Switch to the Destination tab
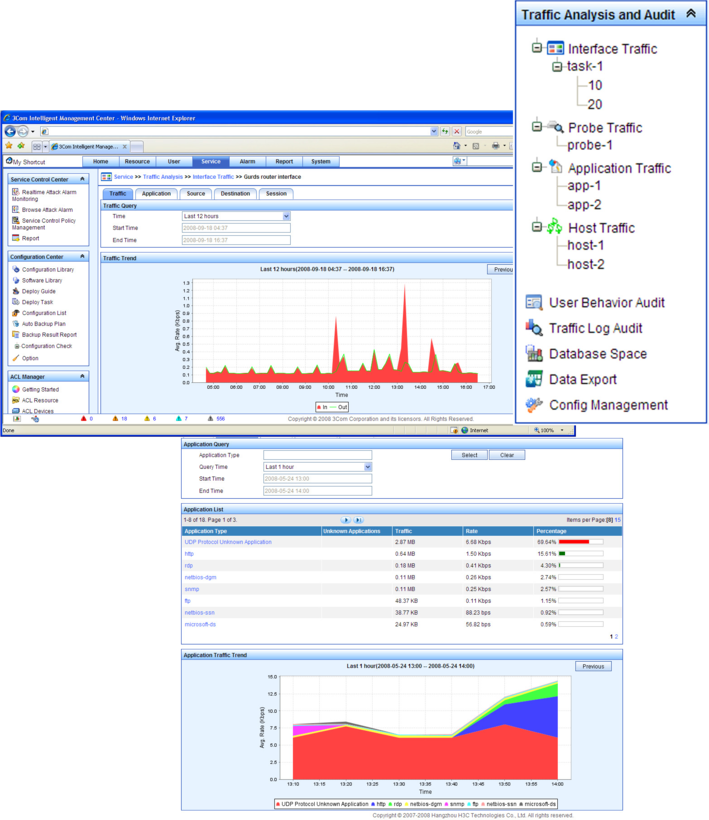 [235, 193]
